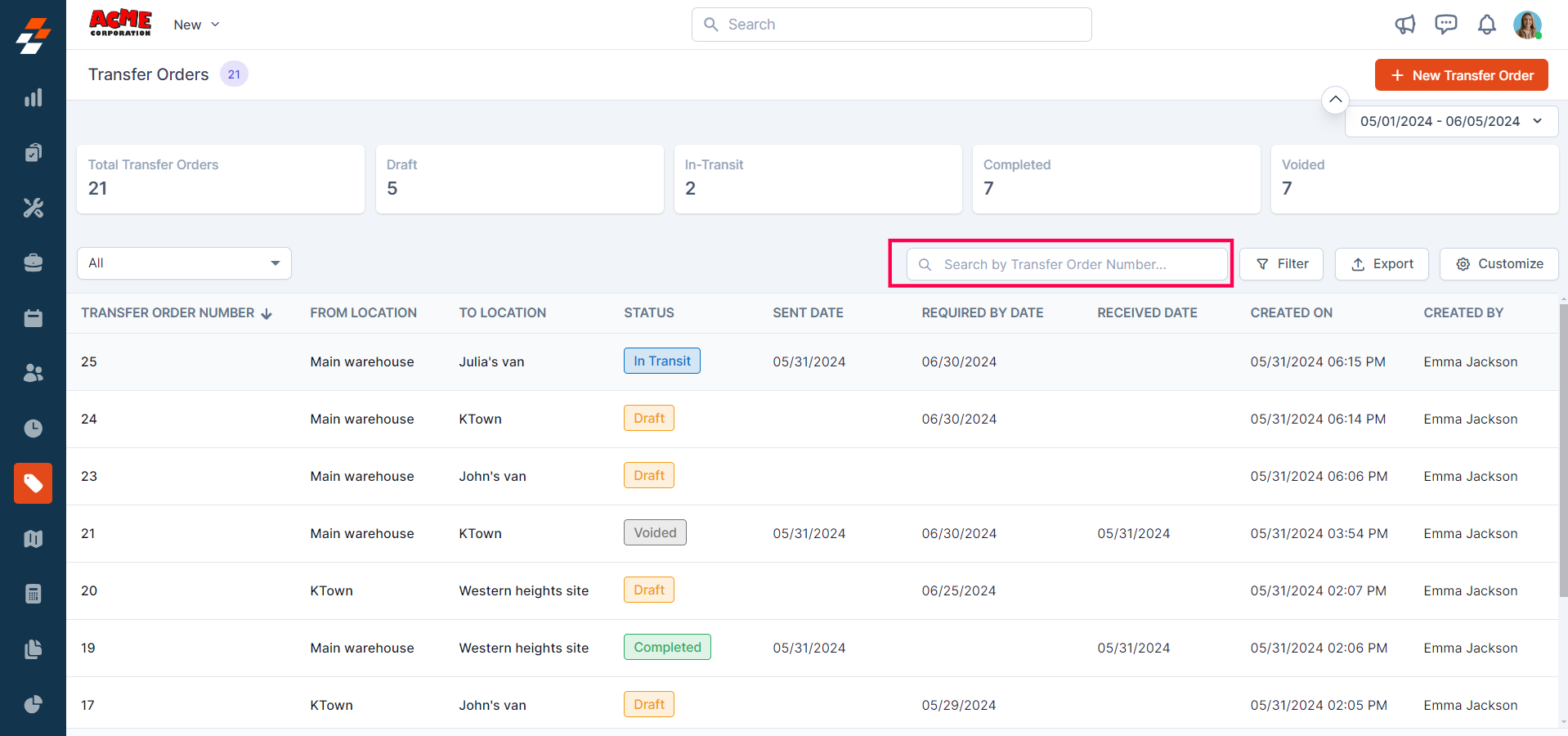Image resolution: width=1568 pixels, height=736 pixels.
Task: Click the megaphone announcements icon
Action: coord(1404,25)
